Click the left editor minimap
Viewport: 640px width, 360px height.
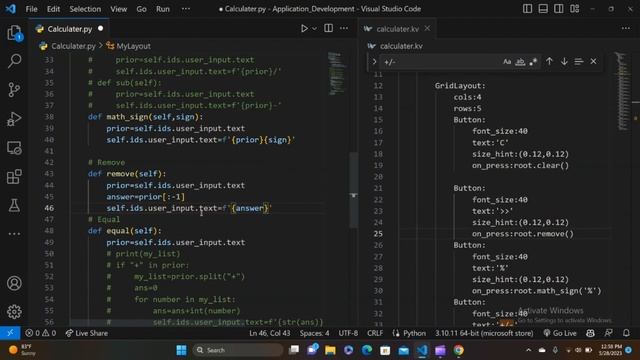pos(337,73)
